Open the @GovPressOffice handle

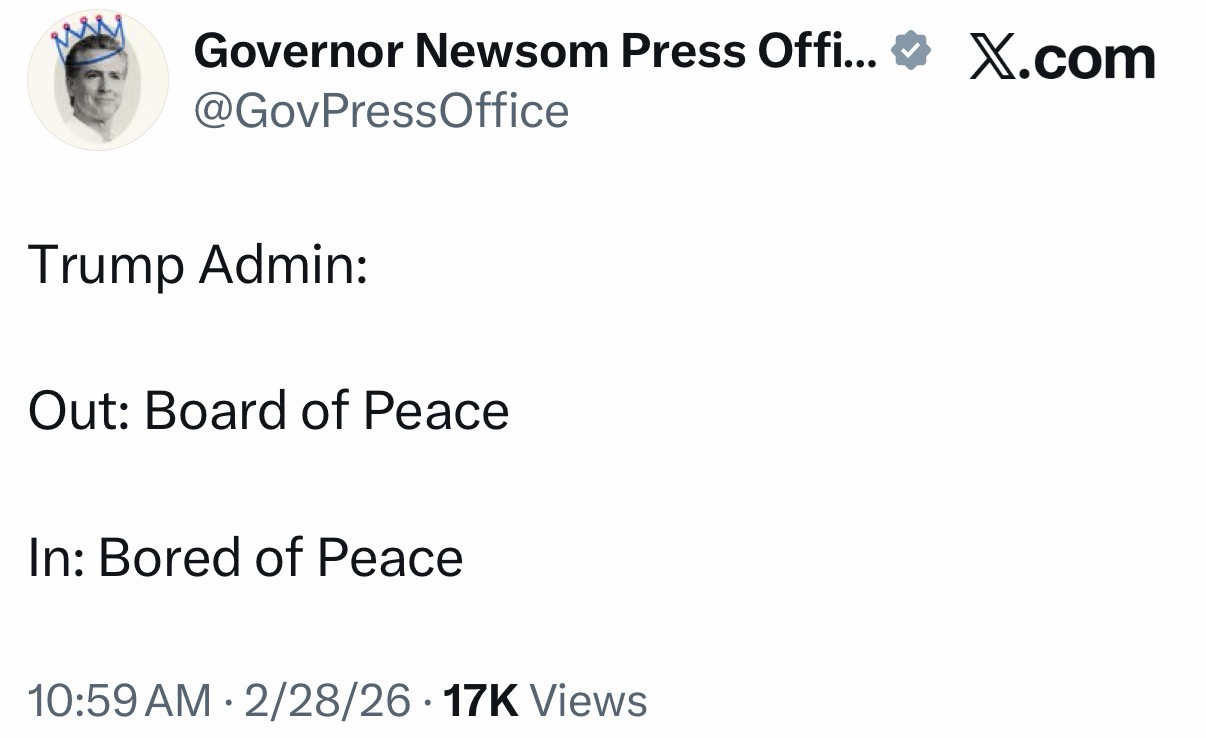click(x=381, y=111)
